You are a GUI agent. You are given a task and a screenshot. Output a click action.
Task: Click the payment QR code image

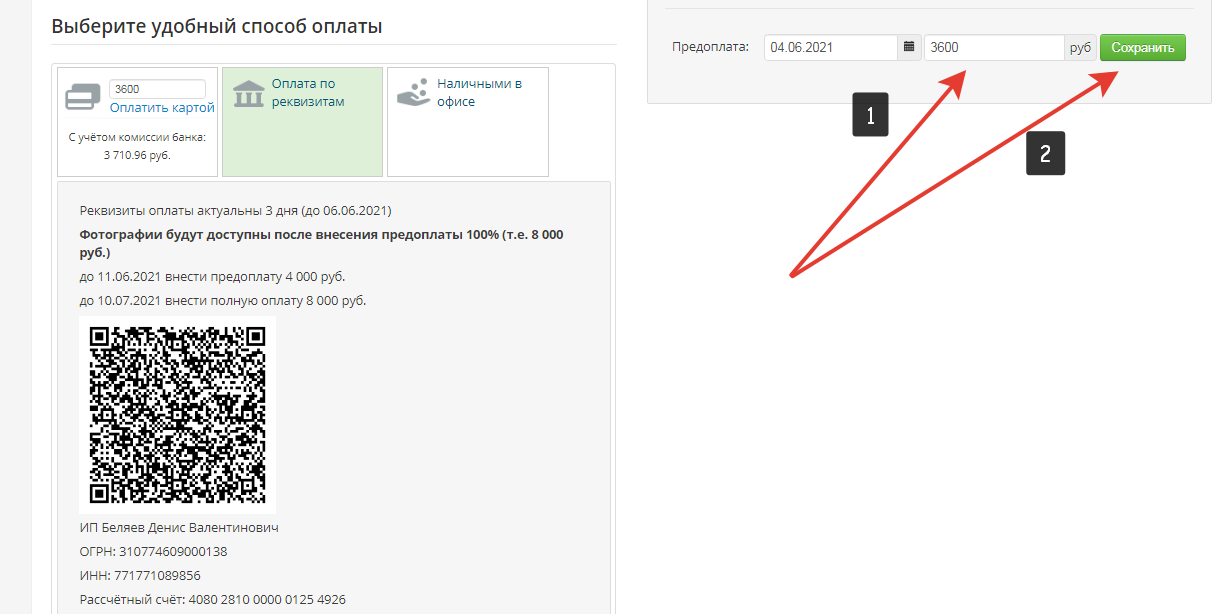pos(177,415)
